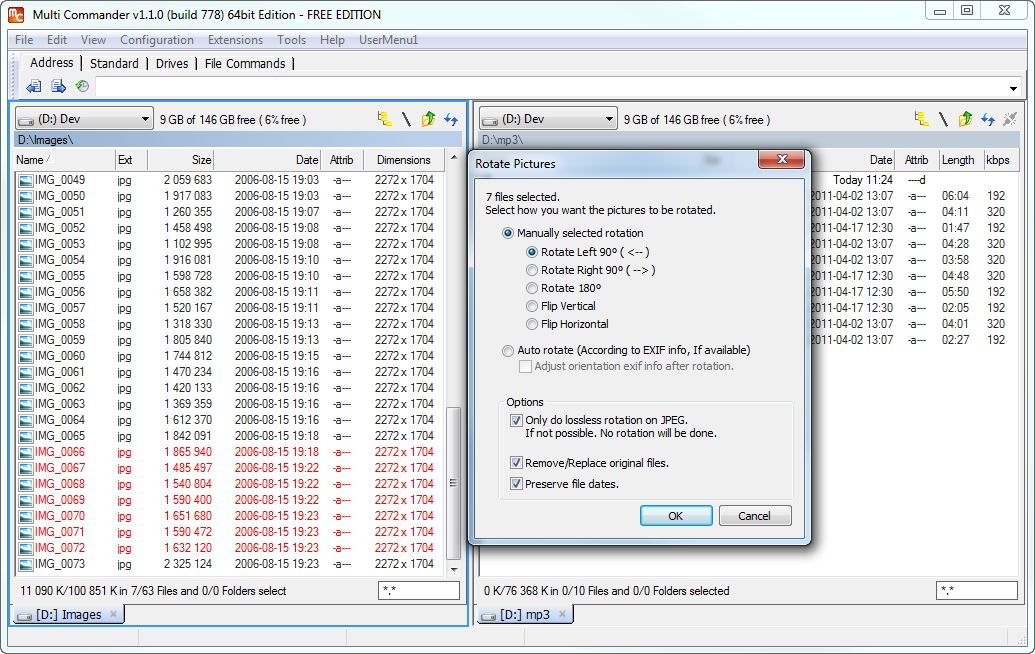Open the Extensions menu
Viewport: 1035px width, 654px height.
click(x=235, y=40)
